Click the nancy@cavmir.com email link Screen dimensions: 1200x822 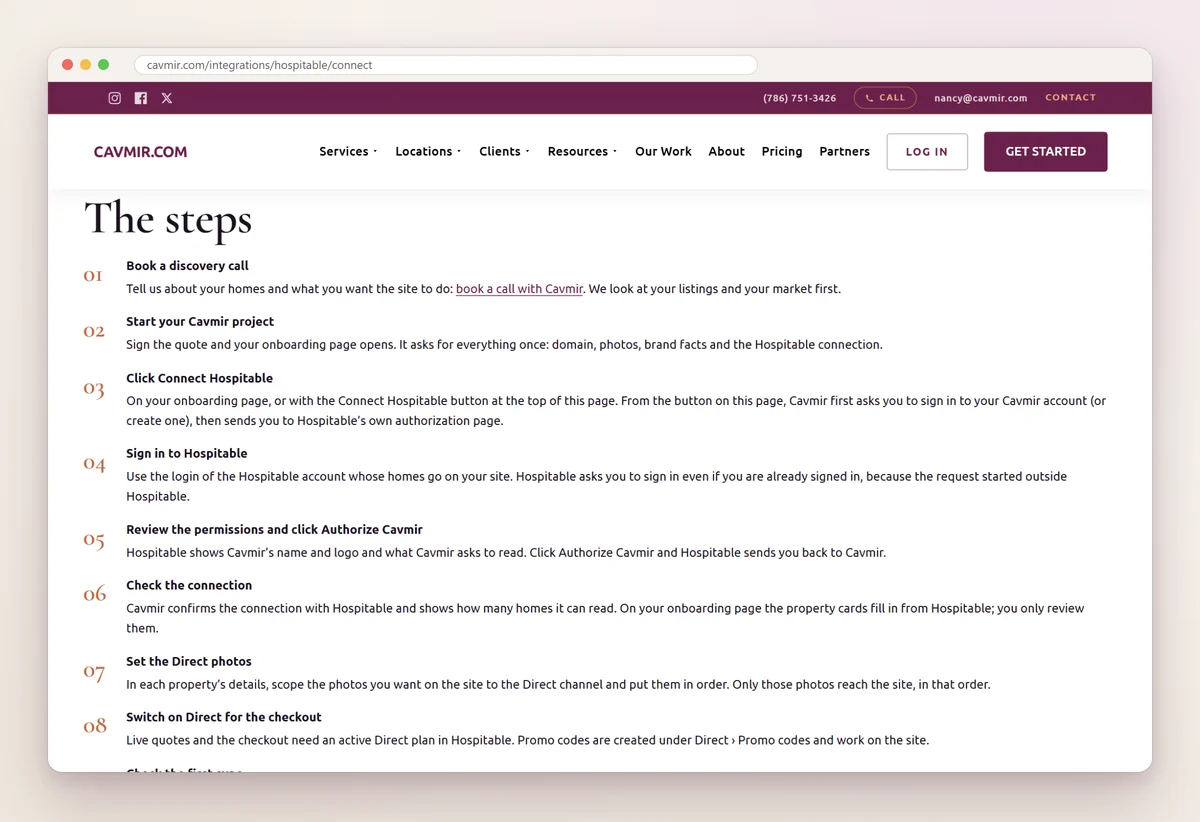pyautogui.click(x=981, y=98)
